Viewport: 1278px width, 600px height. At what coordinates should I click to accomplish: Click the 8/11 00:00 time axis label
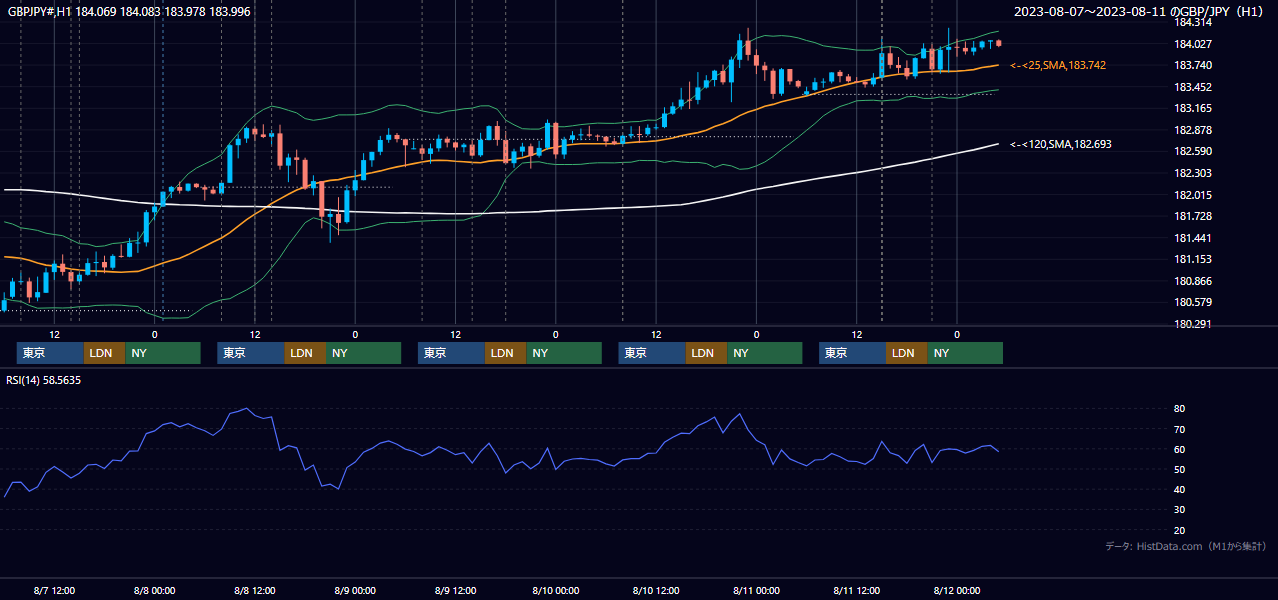tap(756, 591)
